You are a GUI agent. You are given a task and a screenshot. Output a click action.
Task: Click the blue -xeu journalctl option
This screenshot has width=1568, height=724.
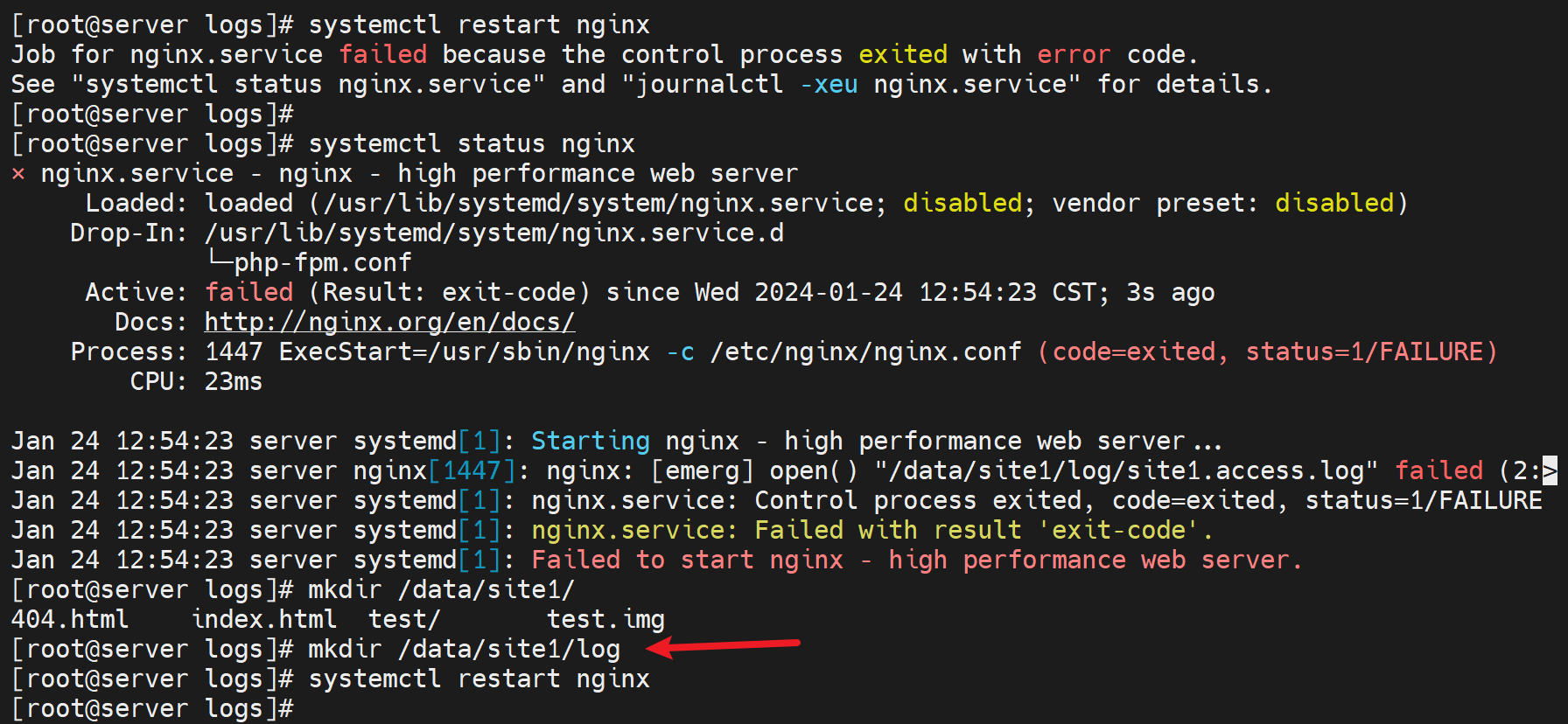tap(829, 84)
